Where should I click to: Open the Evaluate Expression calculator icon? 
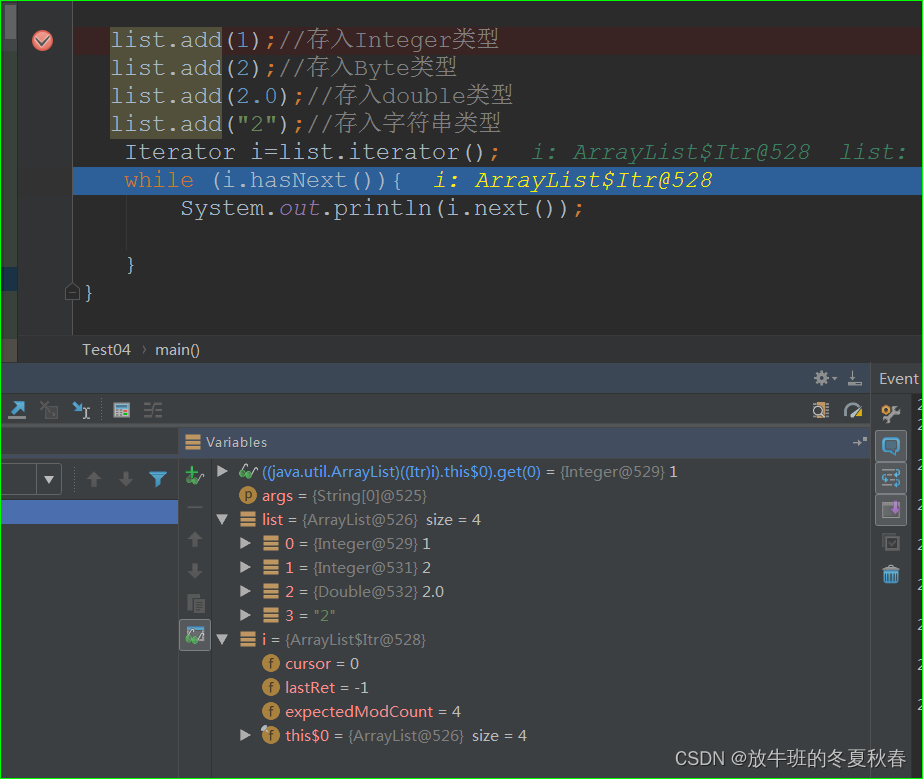(122, 410)
